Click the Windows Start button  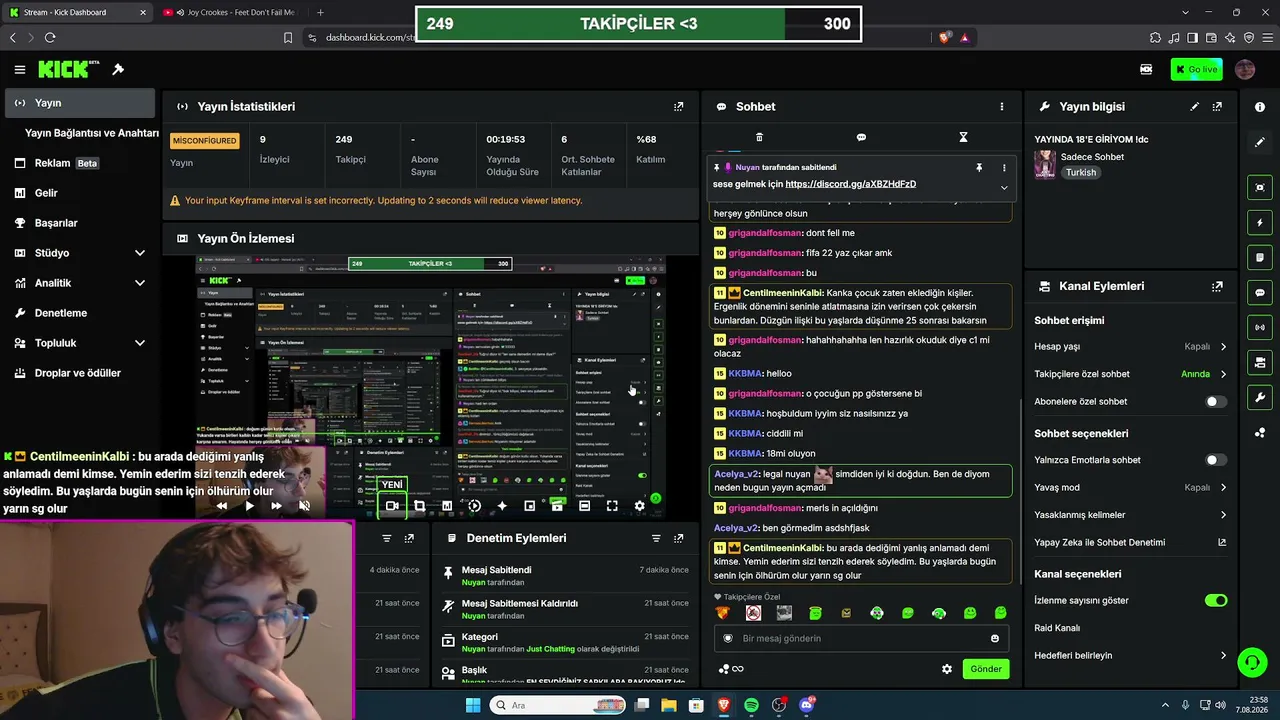[473, 705]
